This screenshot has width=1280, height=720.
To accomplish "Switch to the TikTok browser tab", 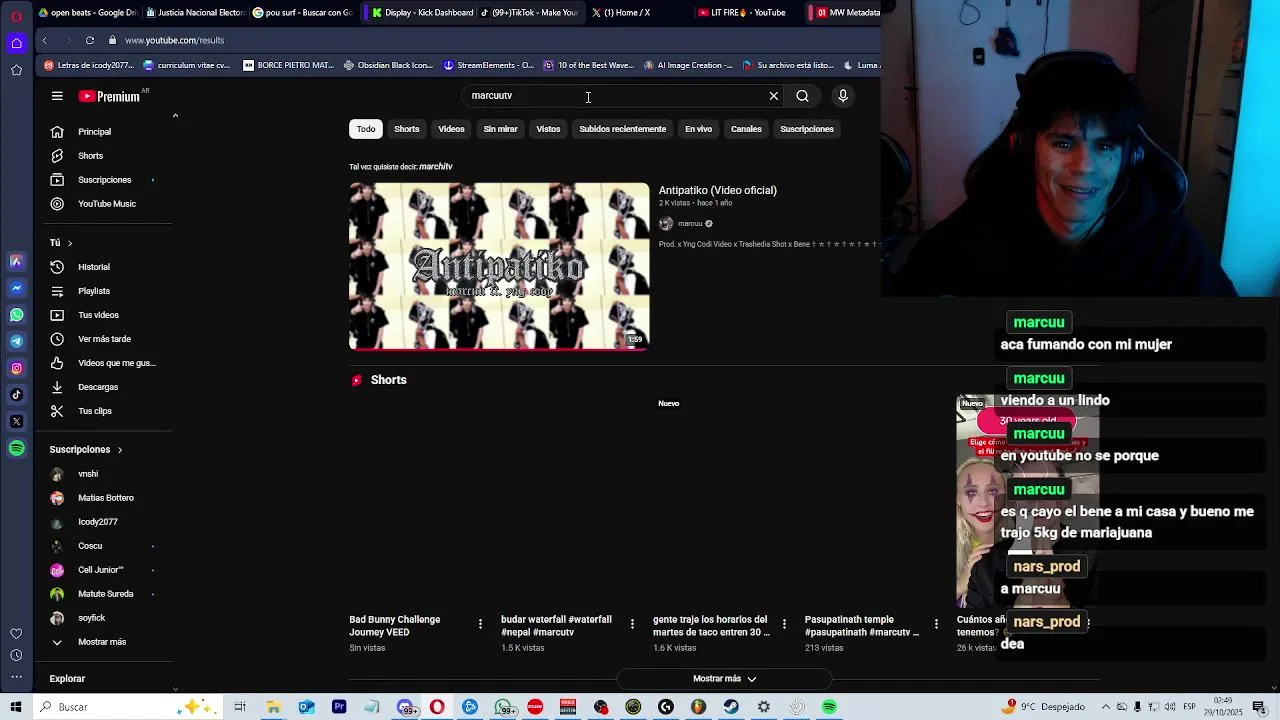I will pos(530,13).
